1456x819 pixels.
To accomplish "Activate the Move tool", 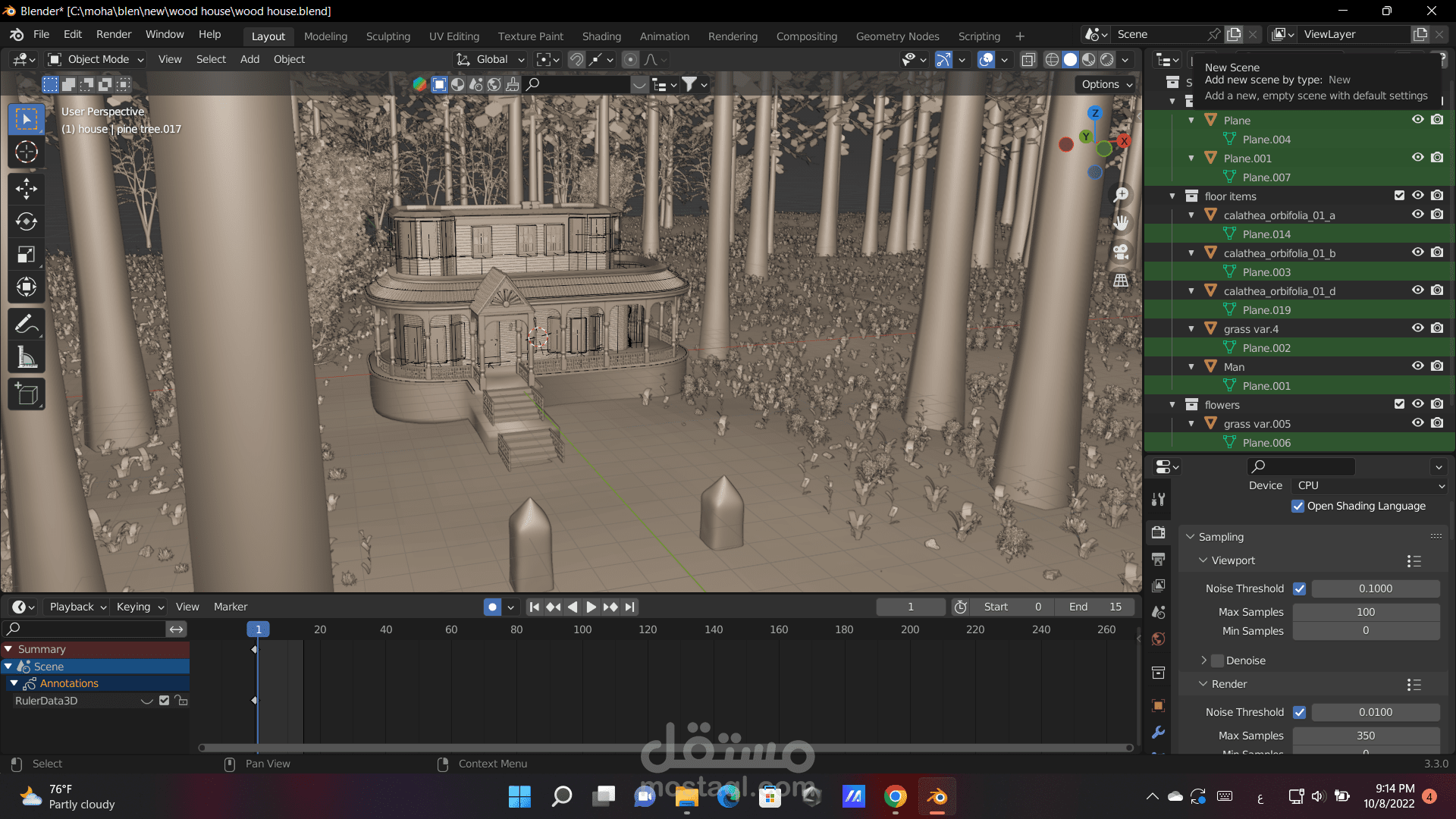I will [x=27, y=188].
